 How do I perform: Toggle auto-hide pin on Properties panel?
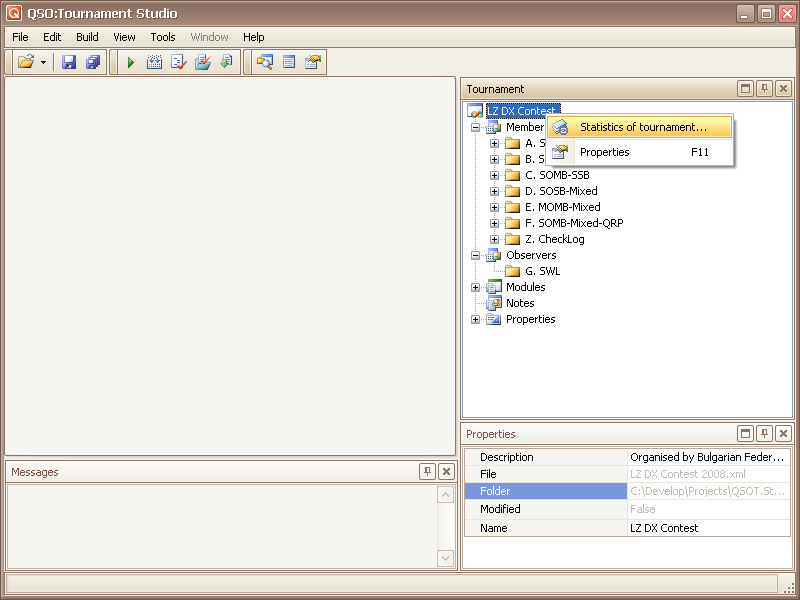(764, 434)
